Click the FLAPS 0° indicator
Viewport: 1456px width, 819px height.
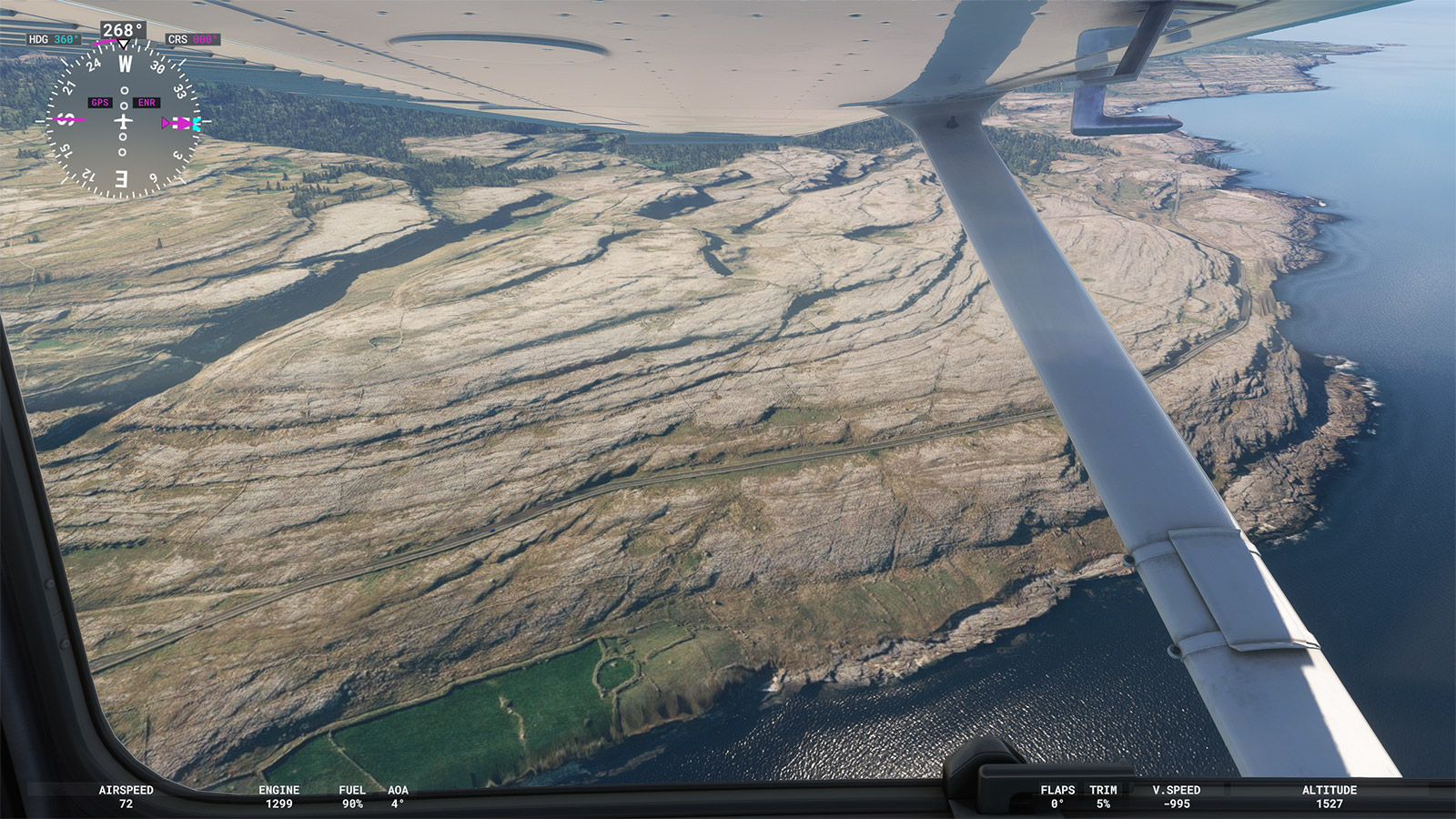click(1057, 797)
